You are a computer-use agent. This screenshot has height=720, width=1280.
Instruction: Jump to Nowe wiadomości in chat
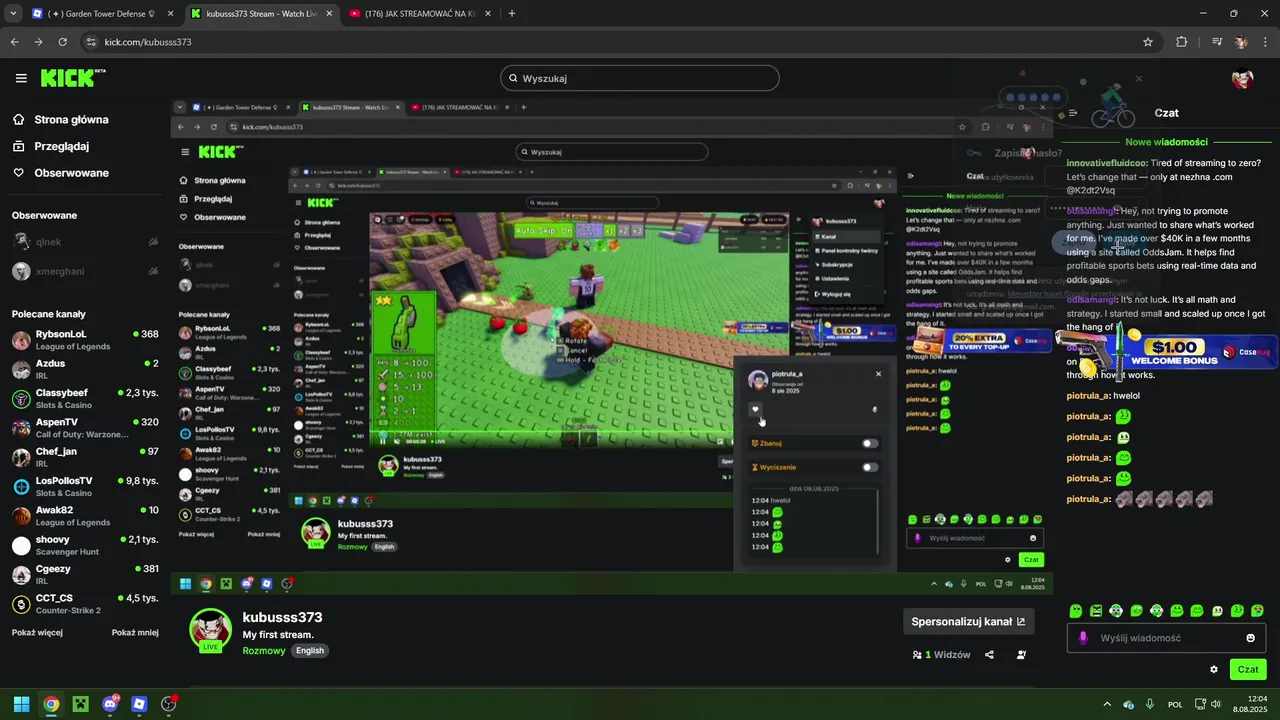(x=1166, y=142)
